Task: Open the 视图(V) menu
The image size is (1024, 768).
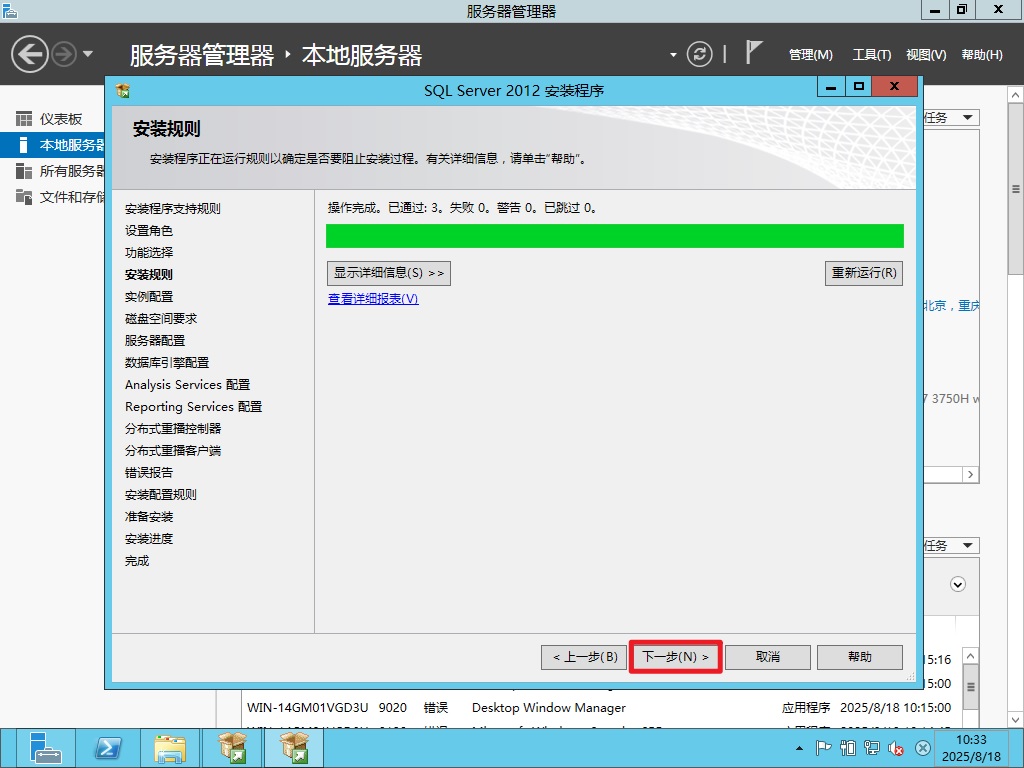Action: point(926,55)
